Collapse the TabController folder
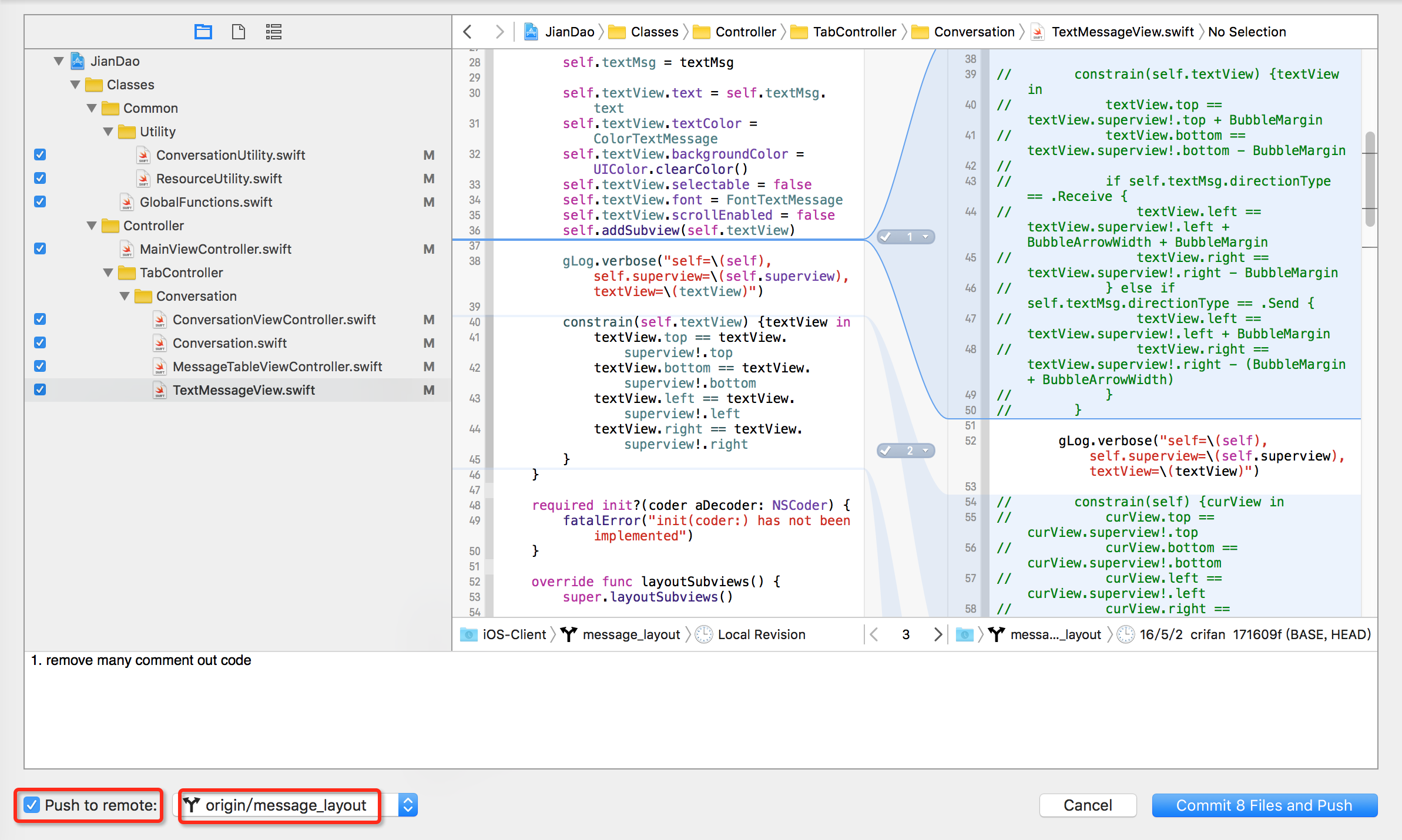This screenshot has width=1402, height=840. 108,273
